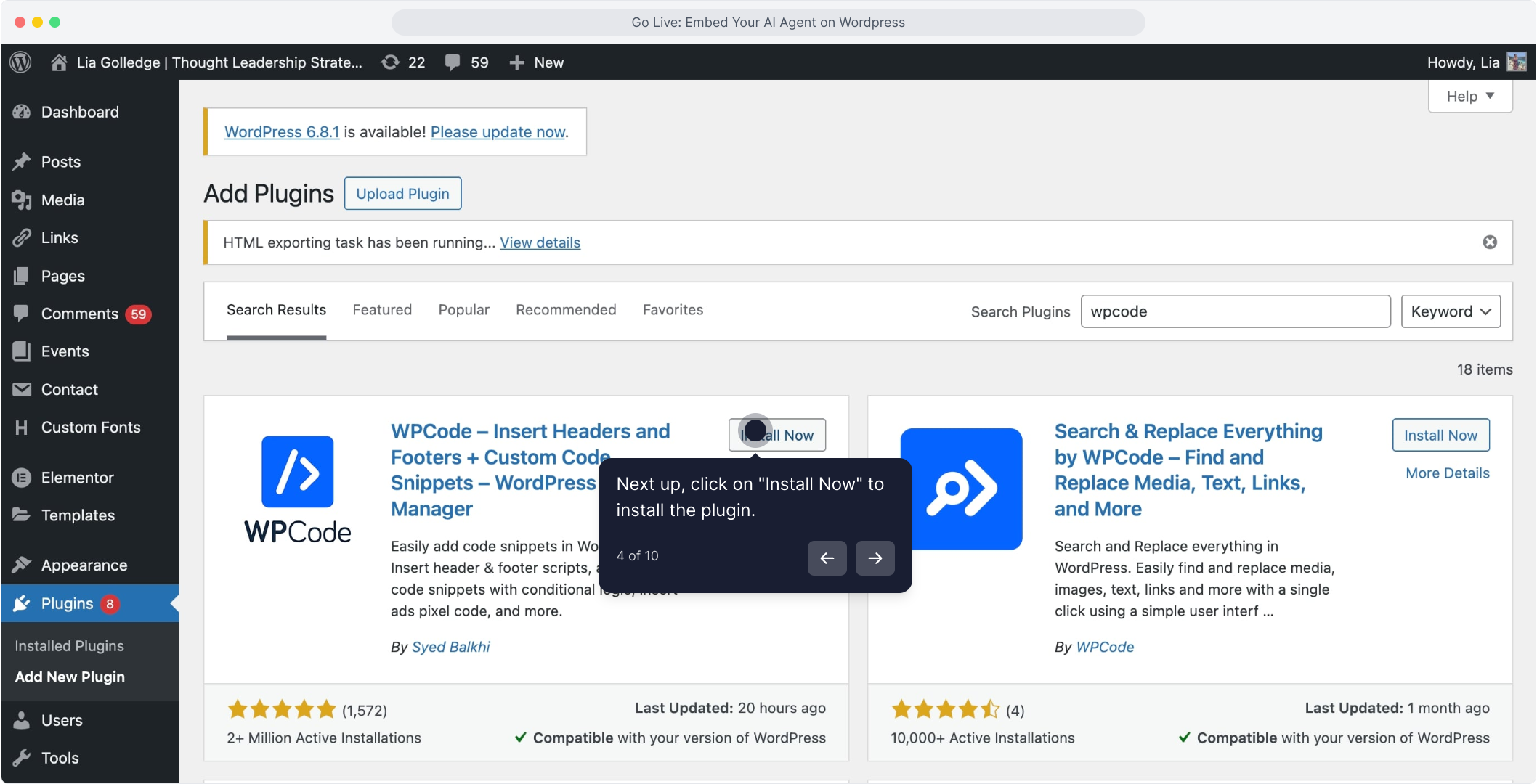Open the New content menu
Screen dimensions: 1537x784
[537, 62]
